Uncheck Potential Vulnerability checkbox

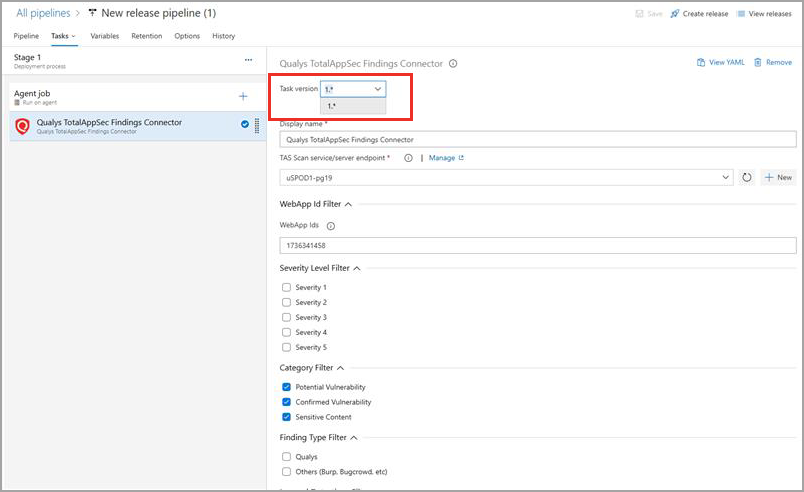pos(286,387)
